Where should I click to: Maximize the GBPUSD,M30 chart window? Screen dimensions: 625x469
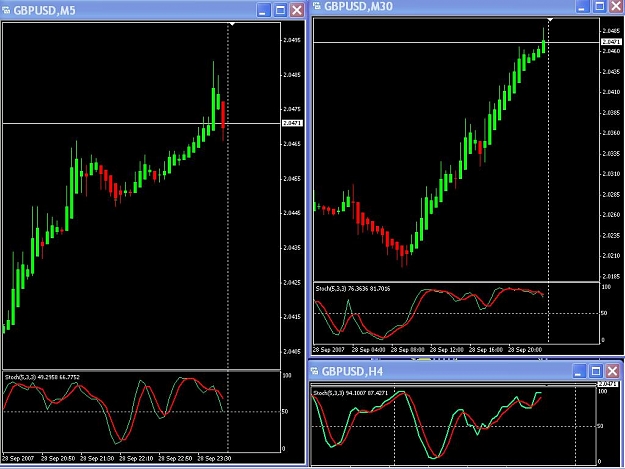click(600, 6)
